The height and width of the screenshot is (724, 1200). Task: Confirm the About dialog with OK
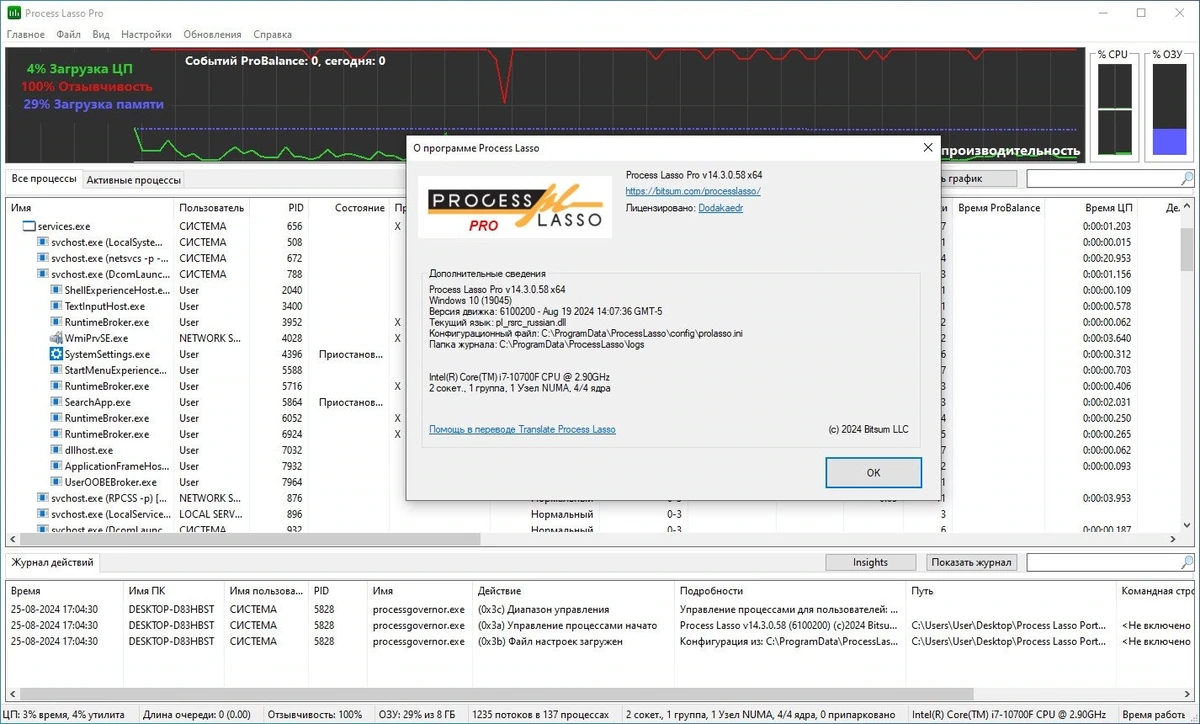[873, 472]
